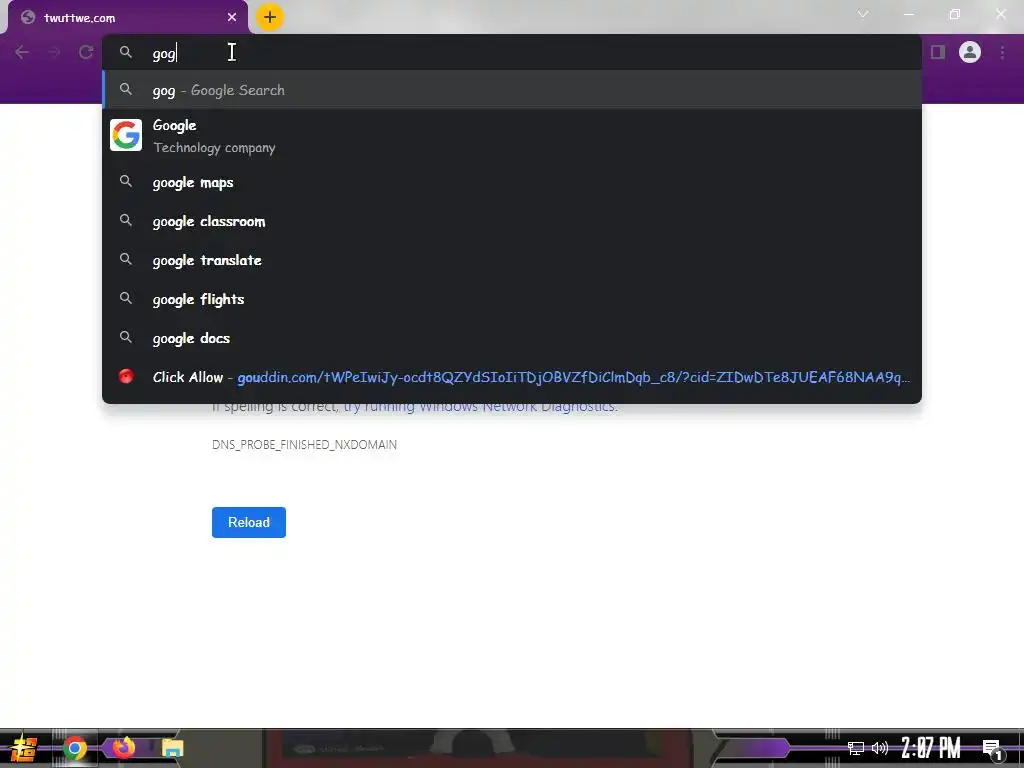Screen dimensions: 1024x768
Task: Open the tab search chevron
Action: 863,14
